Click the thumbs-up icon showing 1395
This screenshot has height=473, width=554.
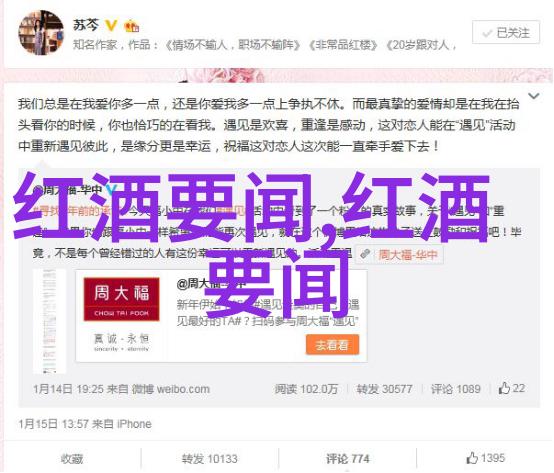click(x=472, y=459)
